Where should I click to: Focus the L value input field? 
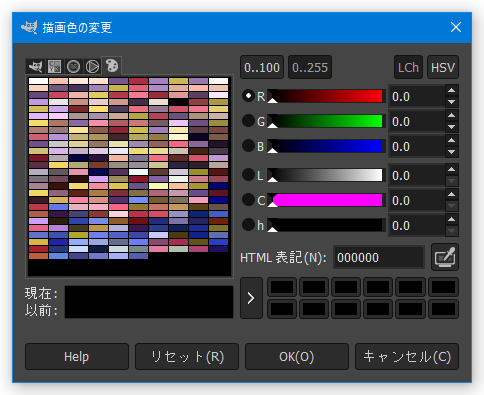click(417, 175)
